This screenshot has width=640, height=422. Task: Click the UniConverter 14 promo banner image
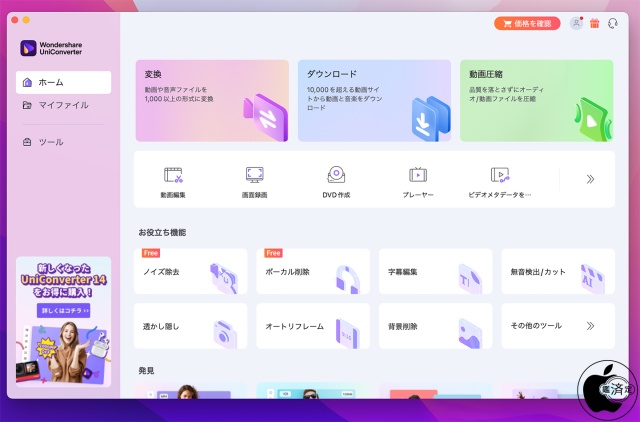pos(63,322)
